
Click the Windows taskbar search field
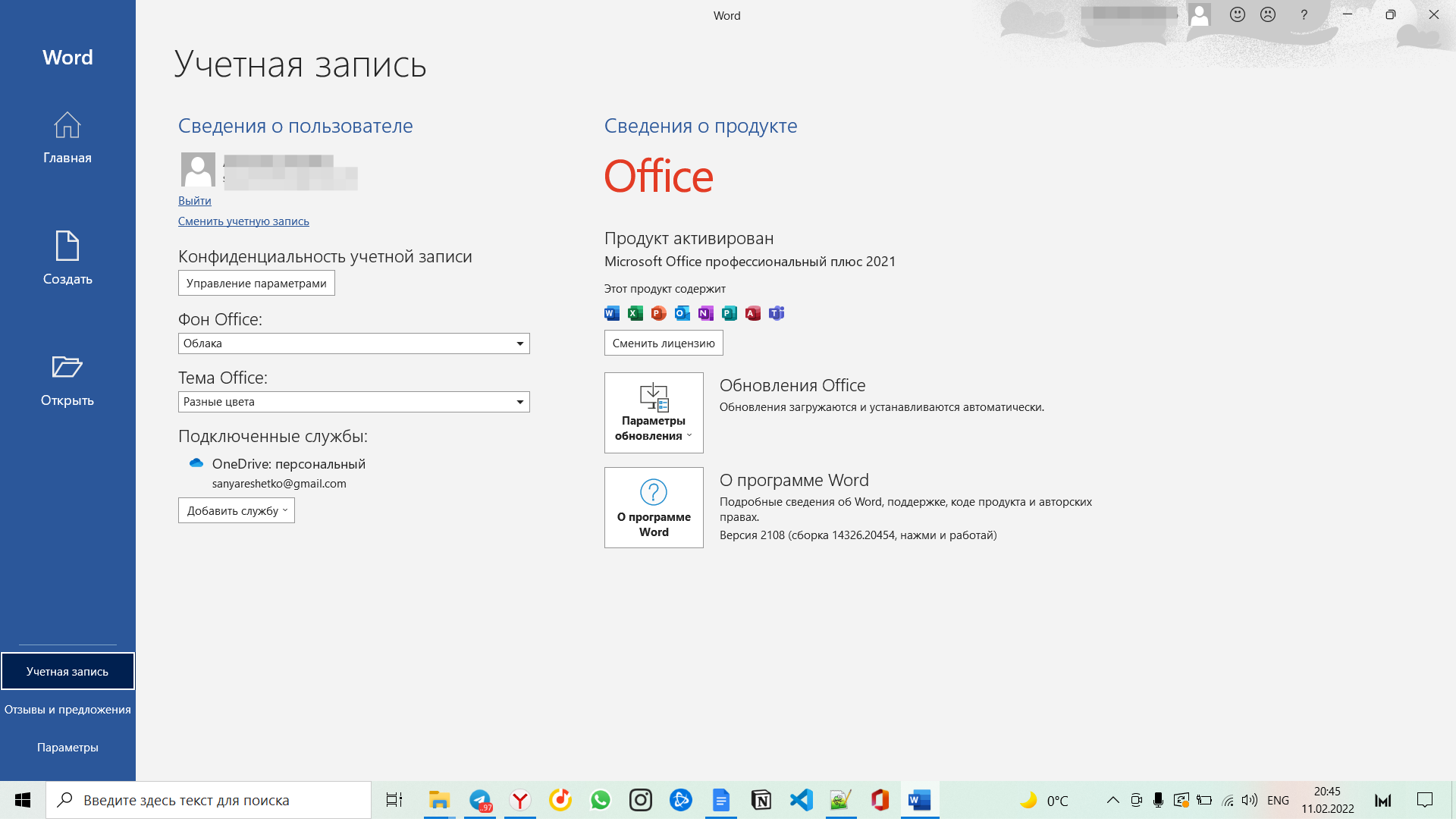point(209,800)
